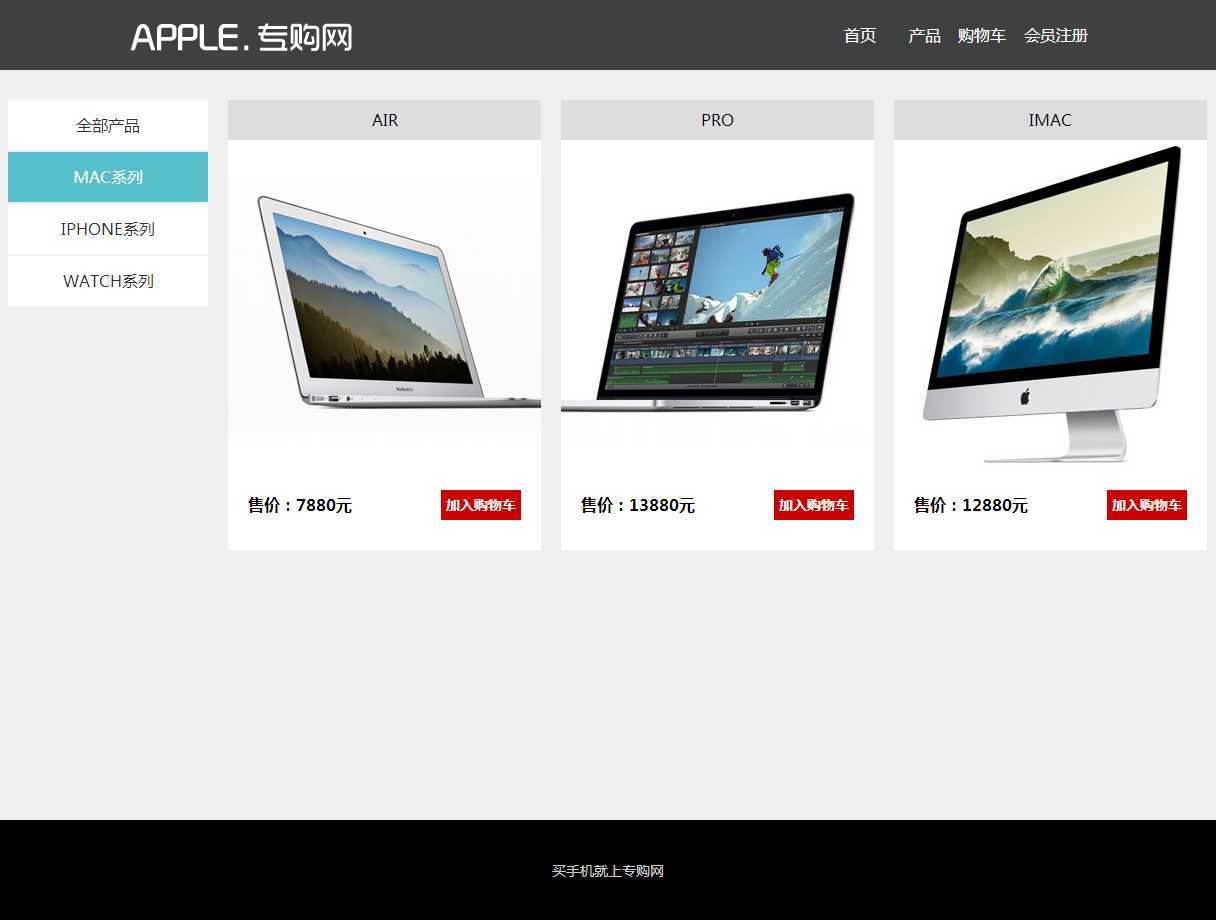Add the PRO to cart with 加入购物车
Viewport: 1216px width, 920px height.
pyautogui.click(x=813, y=505)
